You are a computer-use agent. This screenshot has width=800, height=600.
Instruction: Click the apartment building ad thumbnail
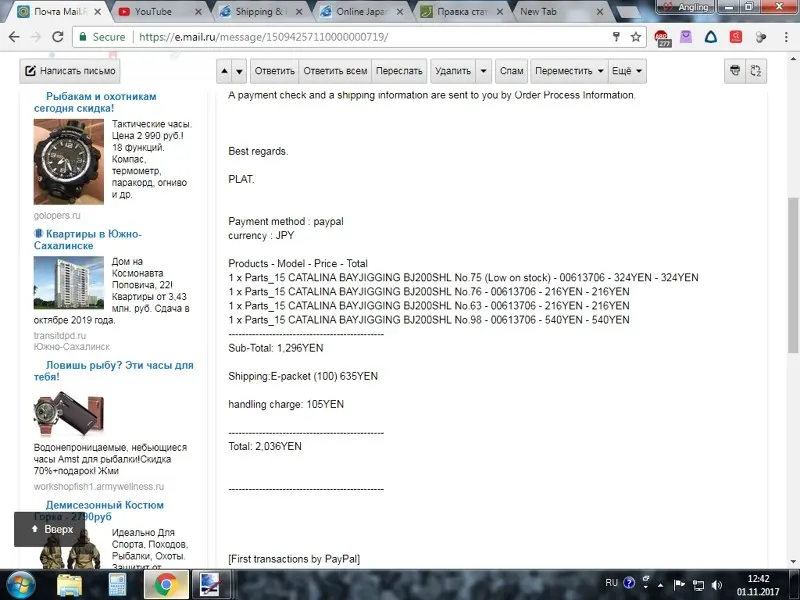(69, 283)
